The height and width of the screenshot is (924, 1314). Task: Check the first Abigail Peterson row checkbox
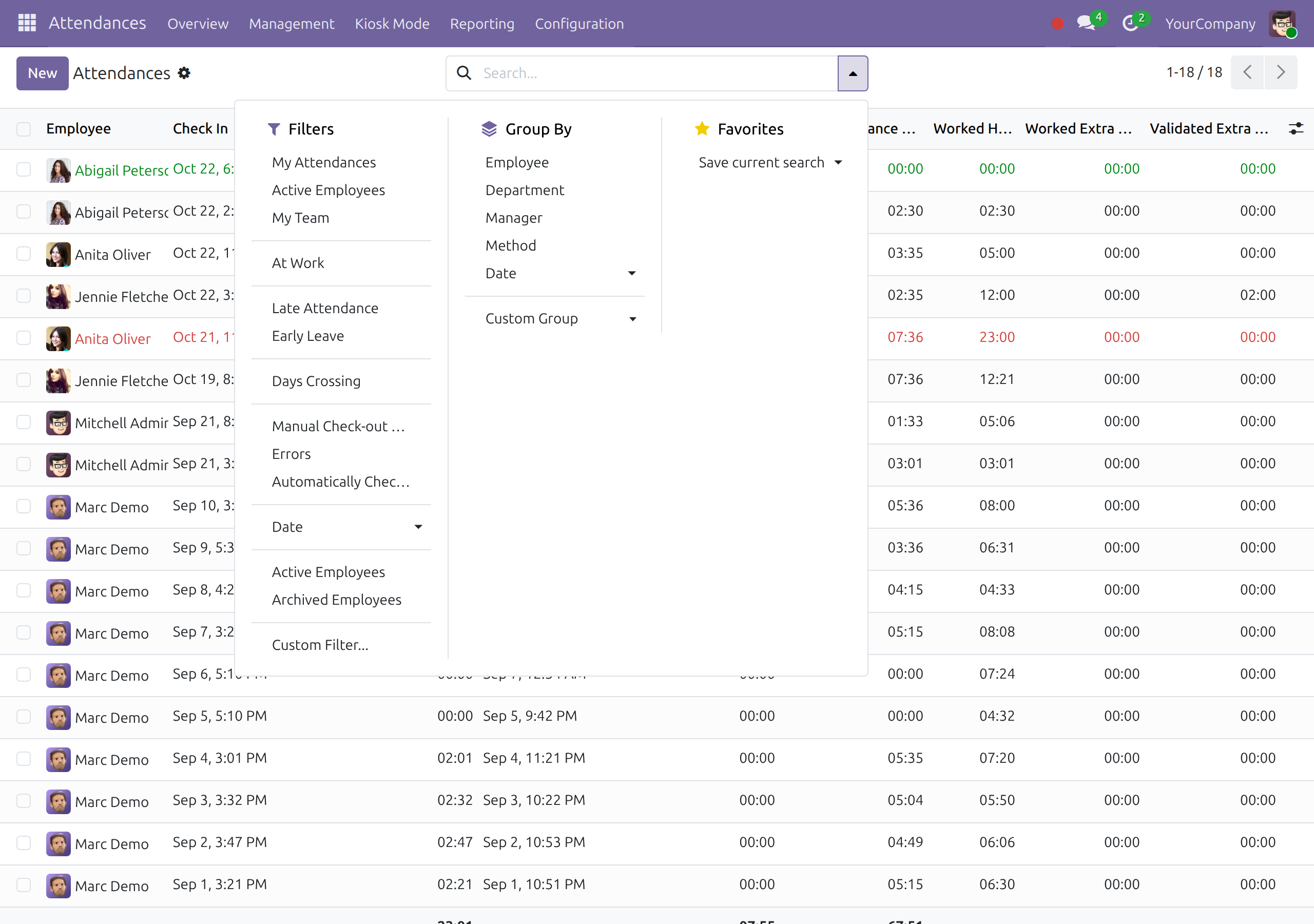pyautogui.click(x=24, y=169)
